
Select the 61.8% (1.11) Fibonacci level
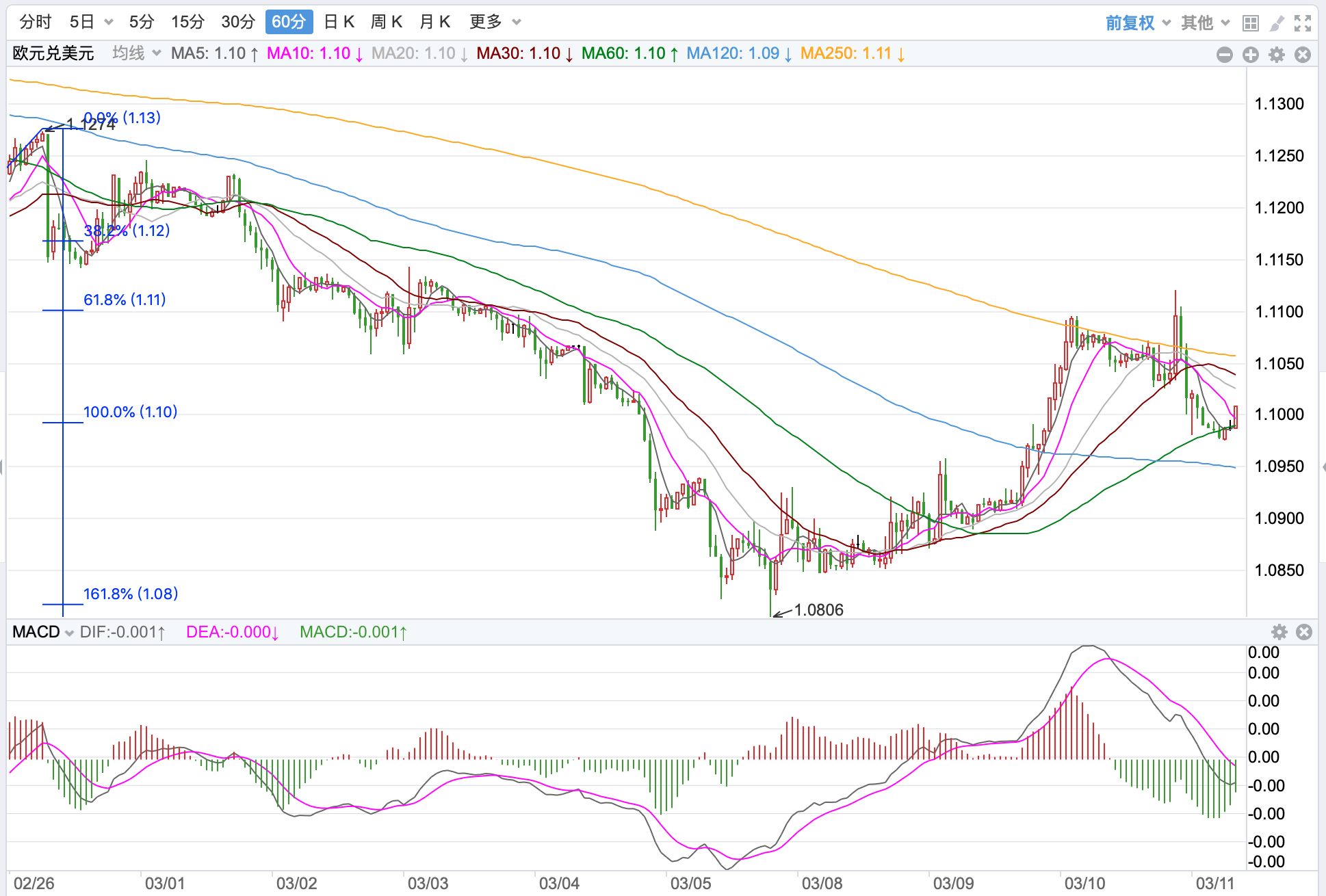pyautogui.click(x=125, y=300)
